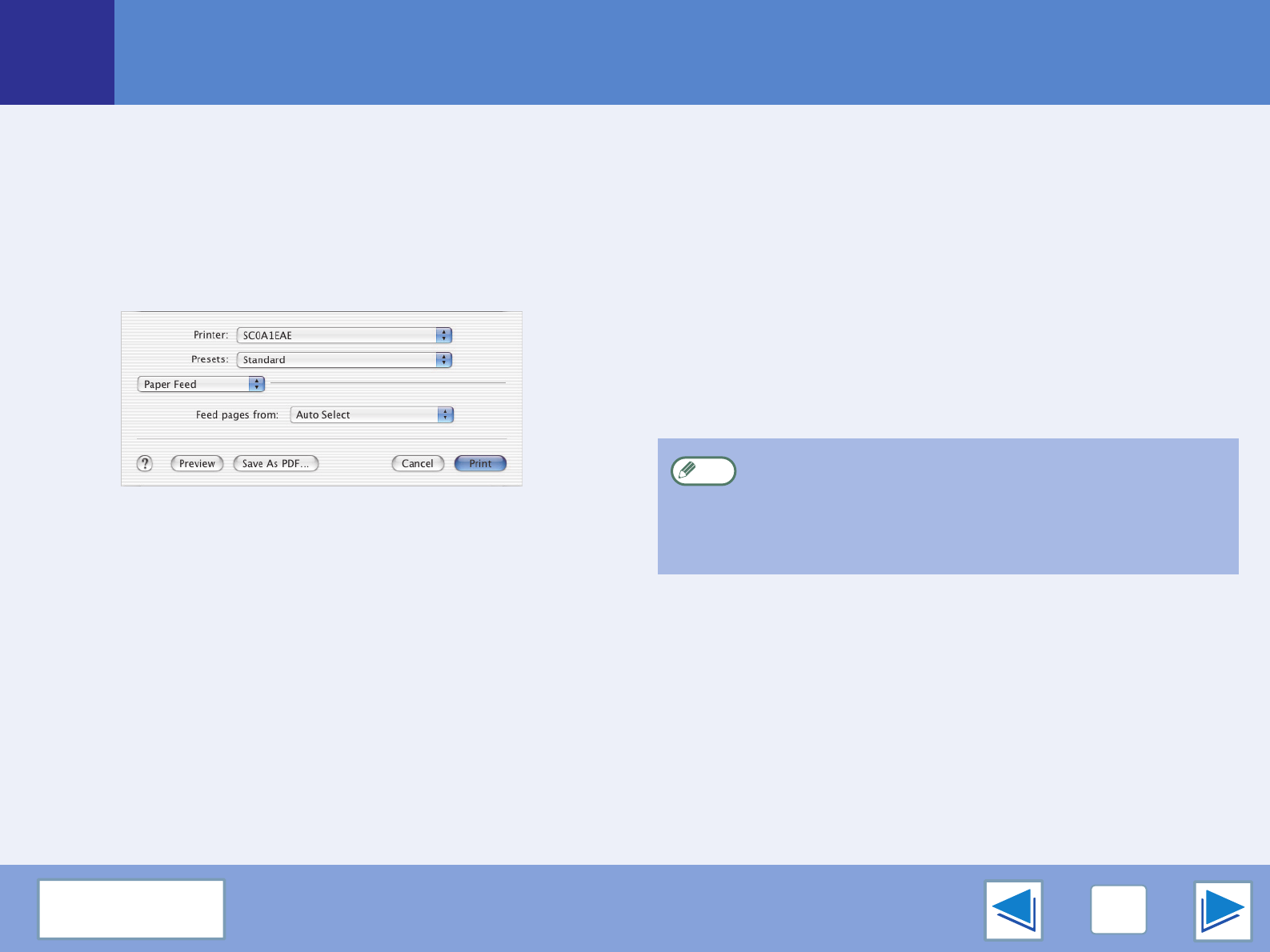Click the question mark help button
Viewport: 1270px width, 952px height.
(145, 463)
